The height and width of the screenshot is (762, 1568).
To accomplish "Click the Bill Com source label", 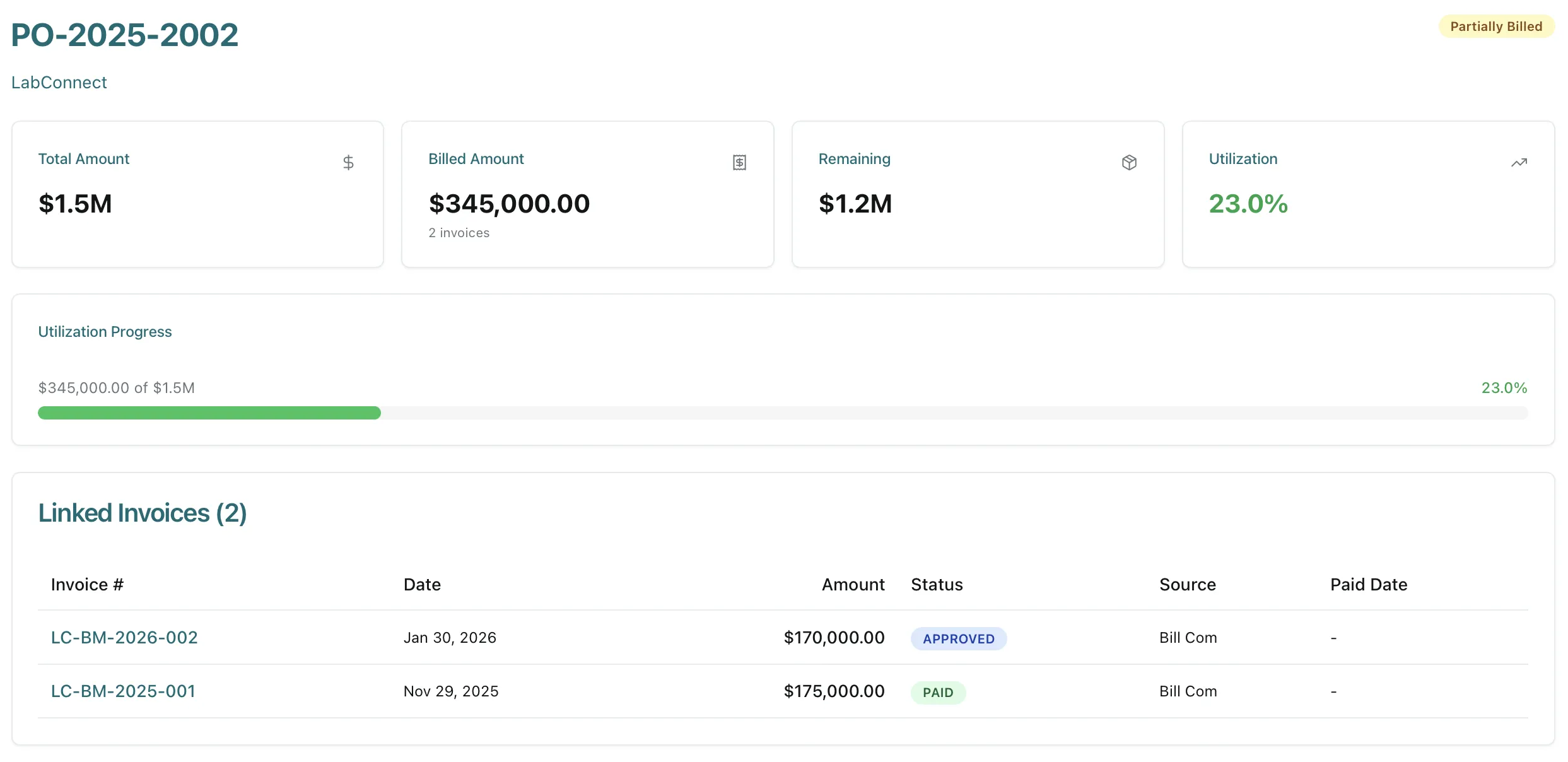I will pos(1187,637).
